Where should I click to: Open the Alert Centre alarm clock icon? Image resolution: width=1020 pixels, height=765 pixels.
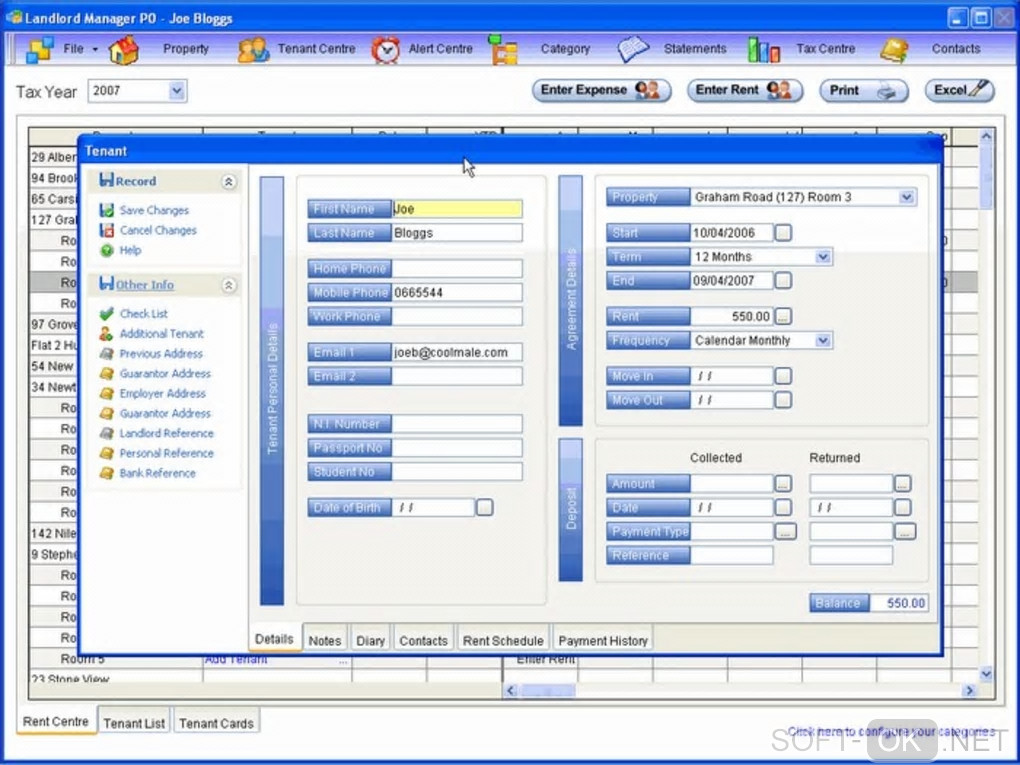pyautogui.click(x=386, y=49)
